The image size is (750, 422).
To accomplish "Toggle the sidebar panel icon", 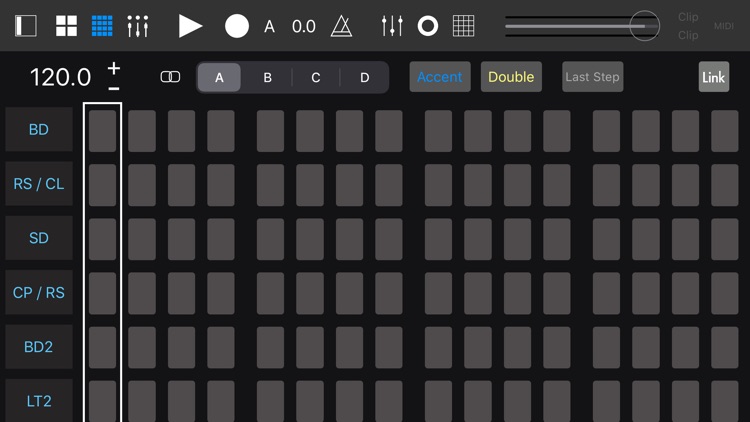I will click(x=26, y=26).
